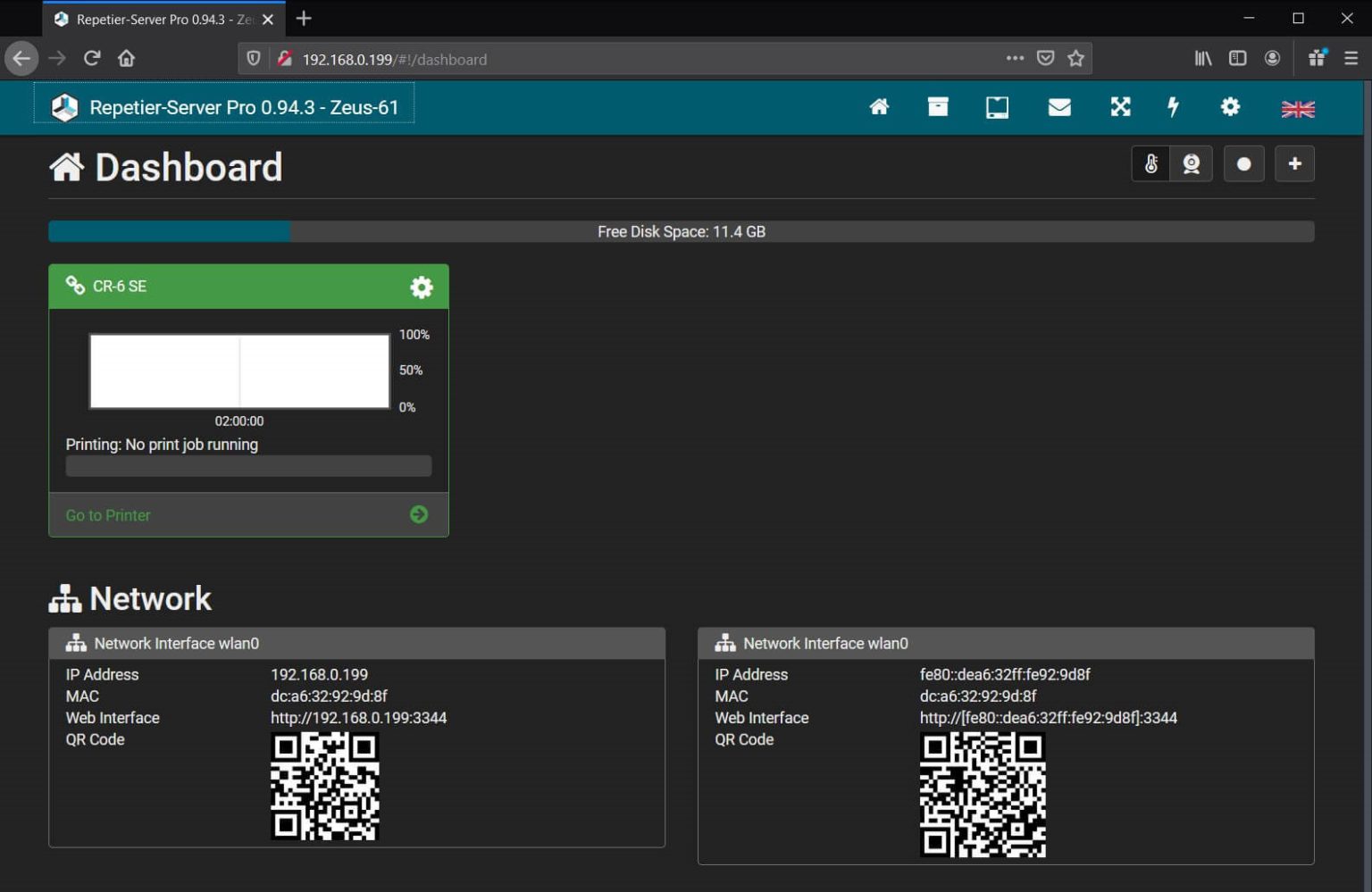This screenshot has width=1372, height=892.
Task: Open global actions via the lightning icon
Action: tap(1173, 106)
